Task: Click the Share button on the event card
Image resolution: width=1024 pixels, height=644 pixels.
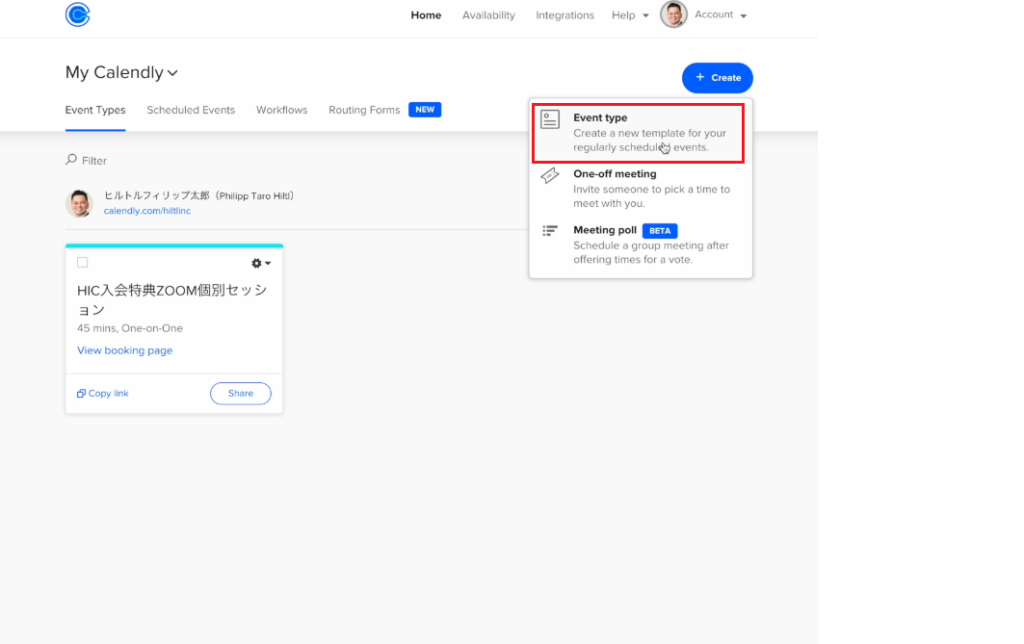Action: click(x=240, y=393)
